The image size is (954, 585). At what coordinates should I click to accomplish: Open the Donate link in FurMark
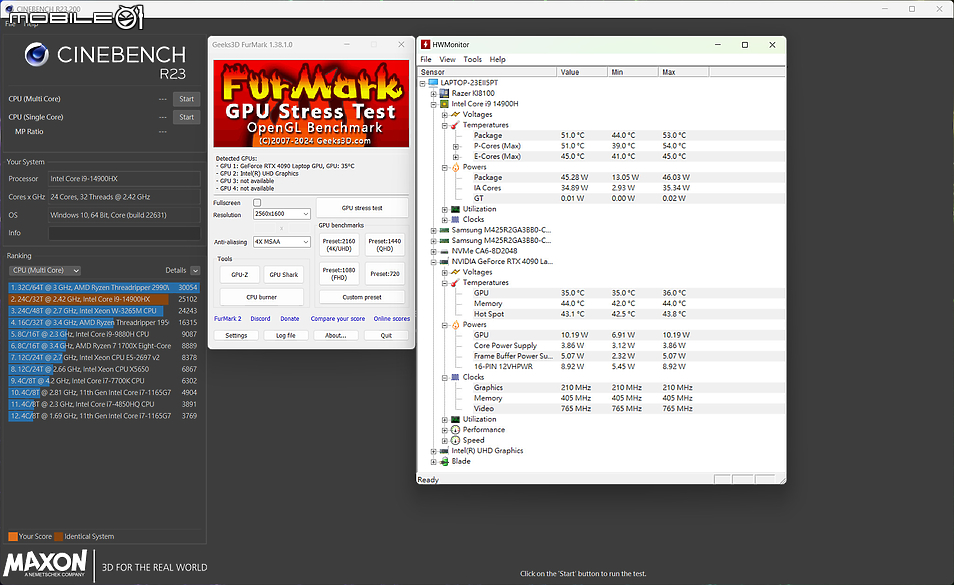[290, 319]
